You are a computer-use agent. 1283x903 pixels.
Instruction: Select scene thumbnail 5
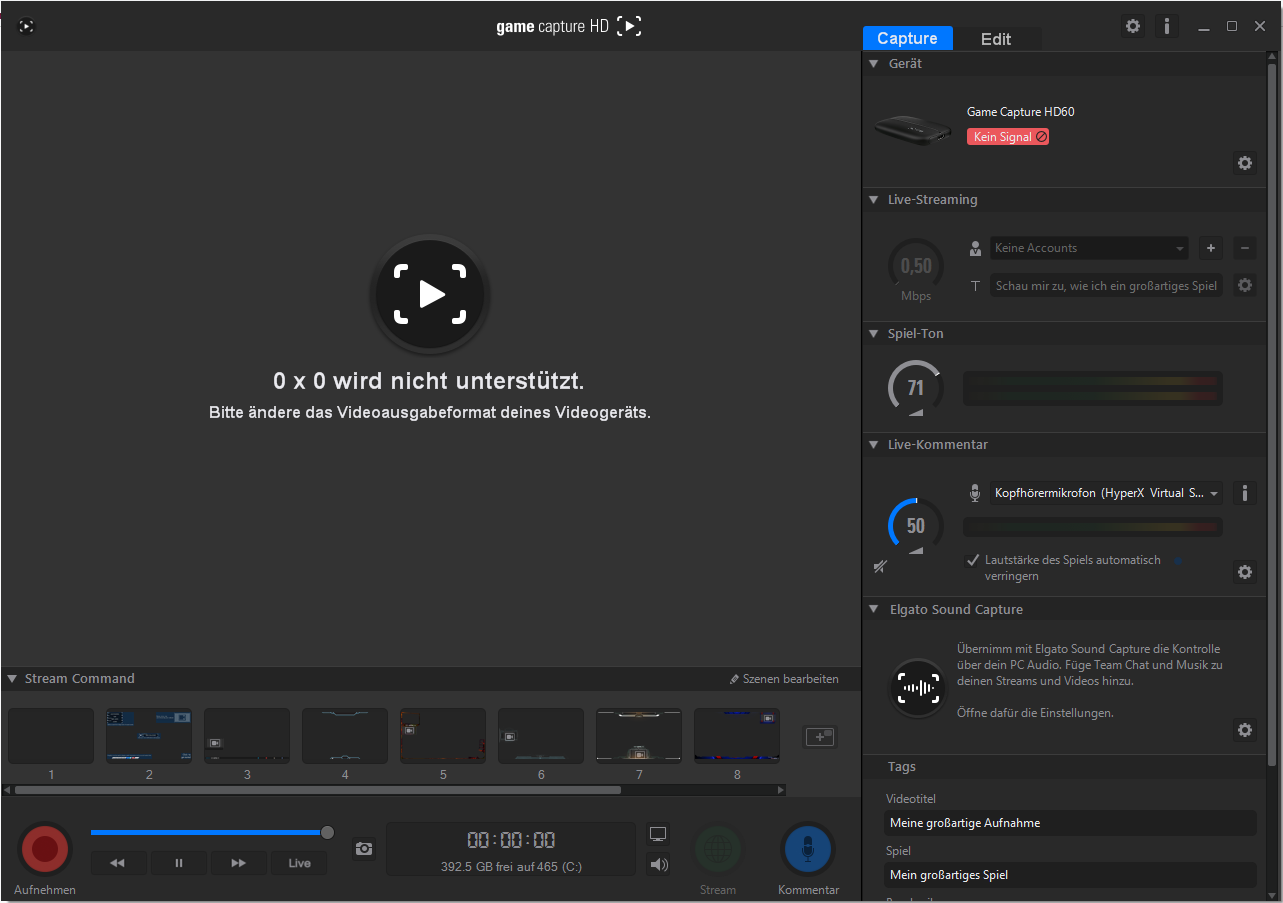tap(443, 736)
